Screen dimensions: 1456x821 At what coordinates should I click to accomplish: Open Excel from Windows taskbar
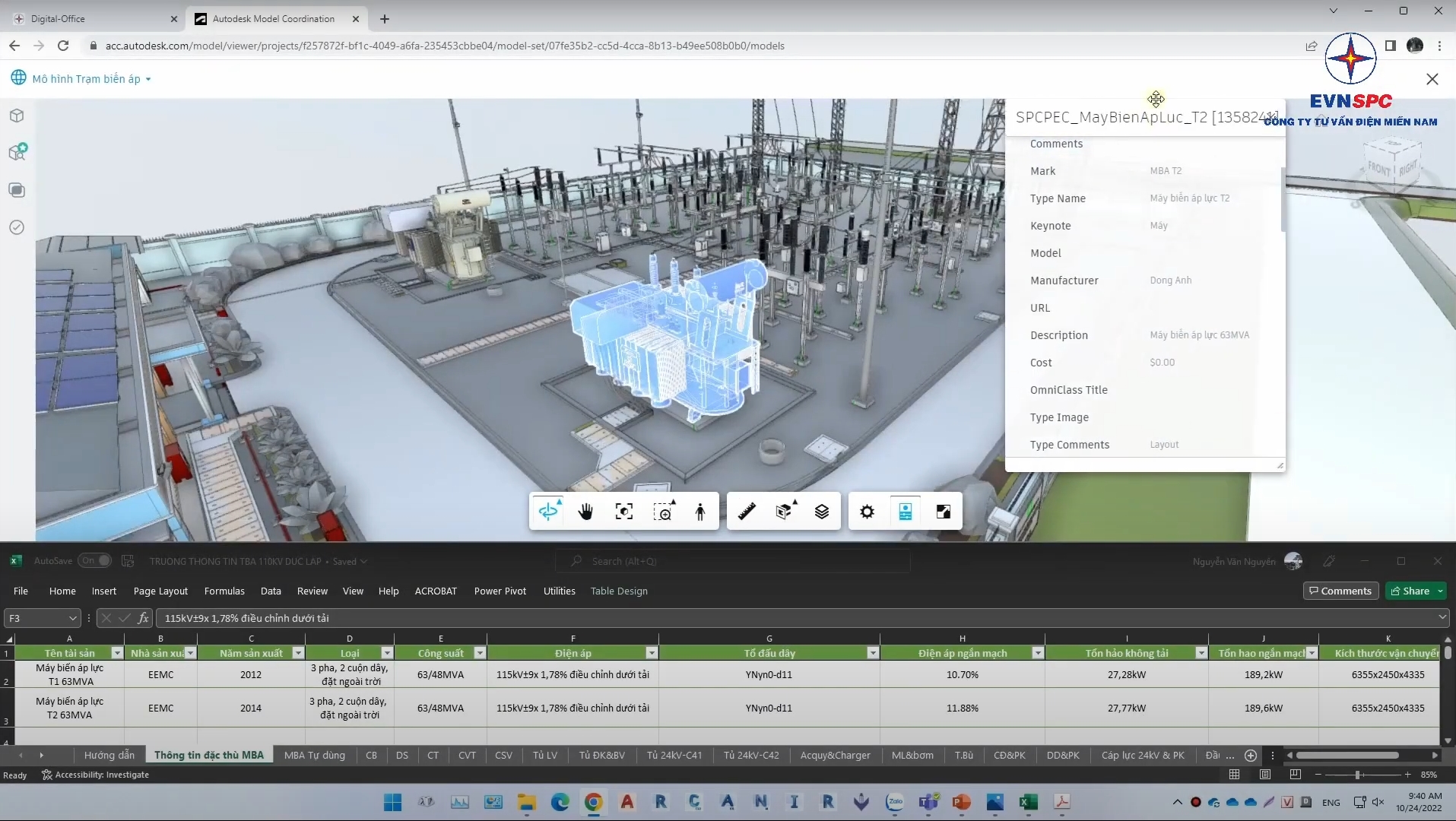click(1028, 802)
